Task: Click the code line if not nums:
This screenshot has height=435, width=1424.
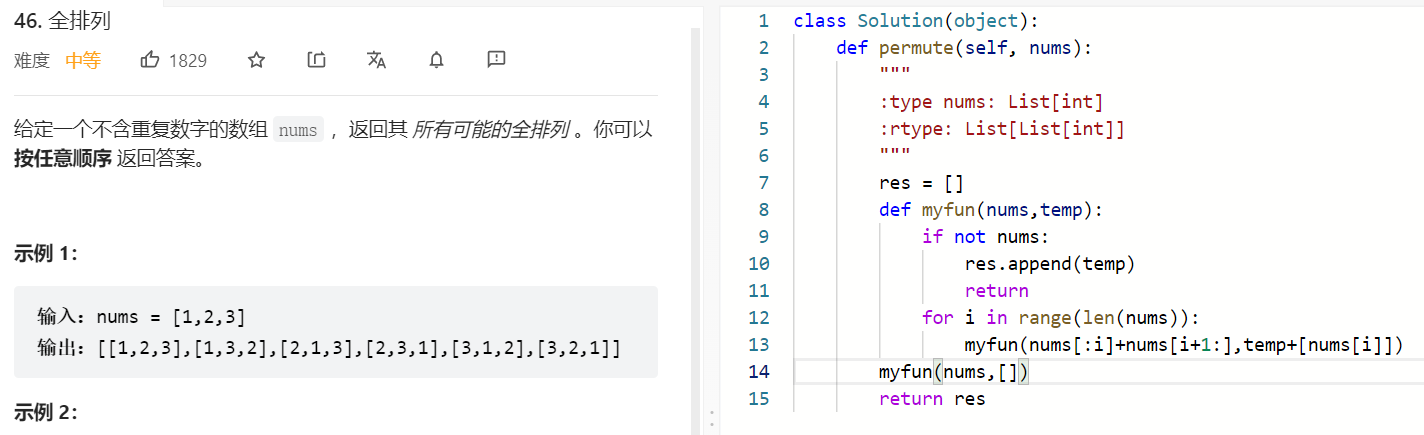Action: pyautogui.click(x=986, y=237)
